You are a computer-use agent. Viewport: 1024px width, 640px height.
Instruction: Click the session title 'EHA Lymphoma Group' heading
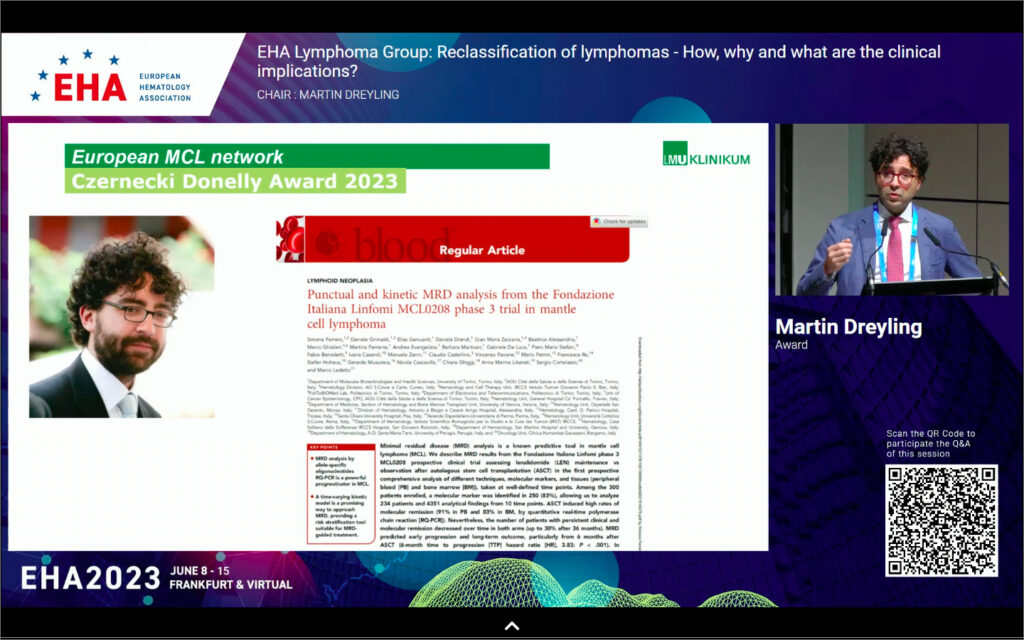click(598, 61)
